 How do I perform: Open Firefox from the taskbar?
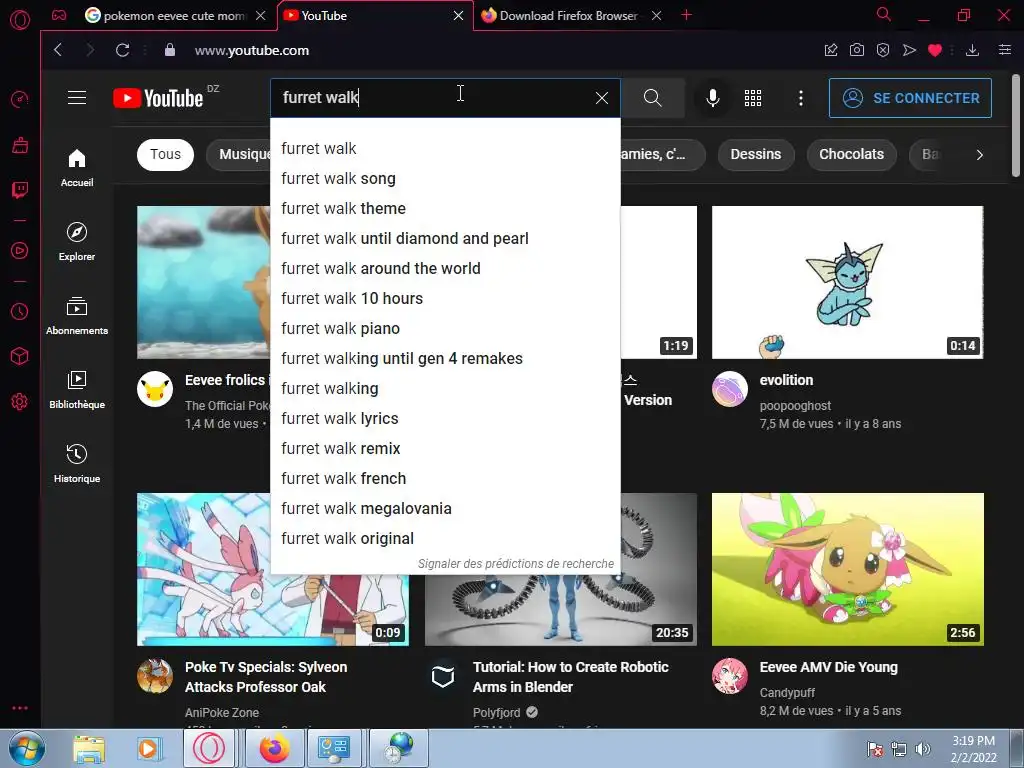[275, 748]
